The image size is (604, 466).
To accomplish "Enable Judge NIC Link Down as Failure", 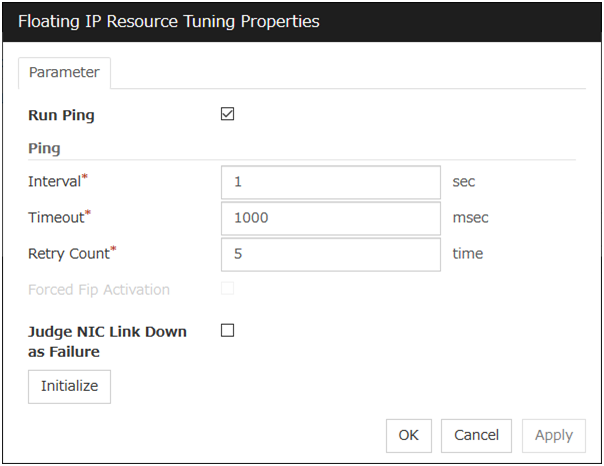I will (x=227, y=331).
